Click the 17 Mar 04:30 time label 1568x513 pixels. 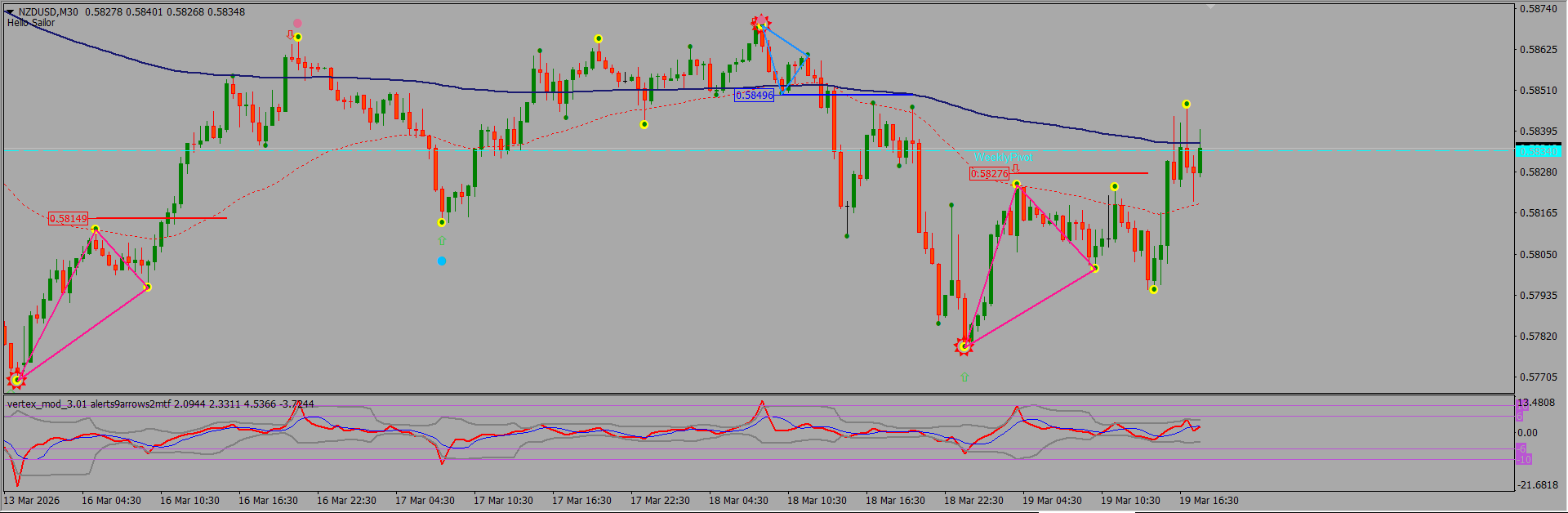click(x=425, y=501)
